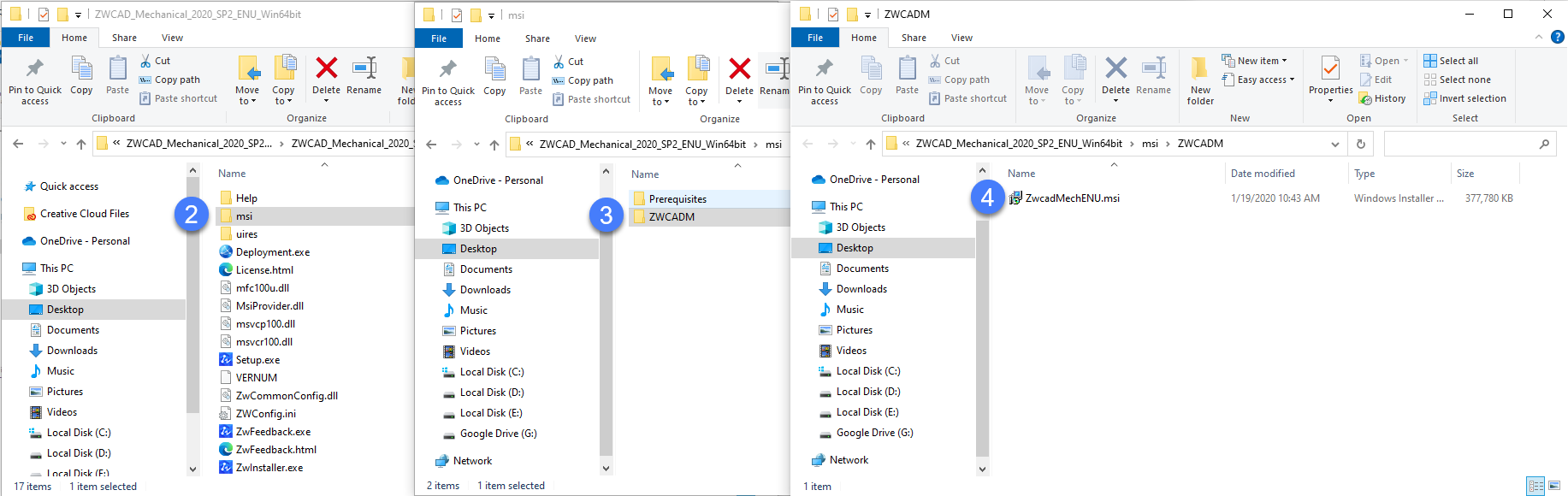1568x496 pixels.
Task: Select the Setup.exe file icon
Action: (x=226, y=360)
